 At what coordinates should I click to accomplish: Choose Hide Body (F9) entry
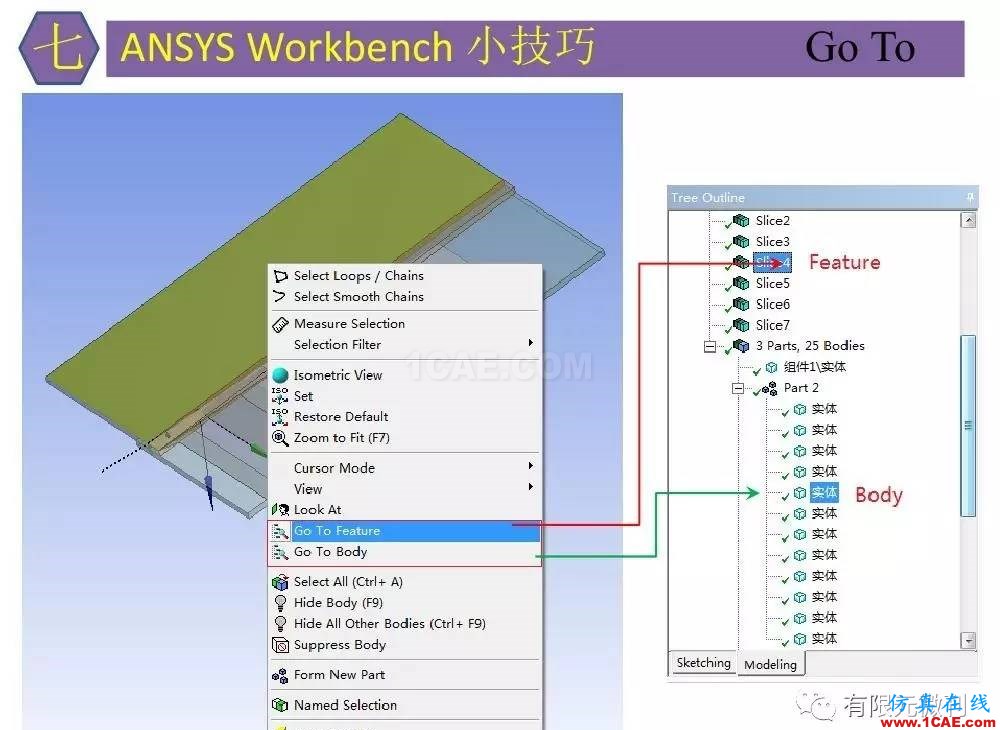pos(404,602)
